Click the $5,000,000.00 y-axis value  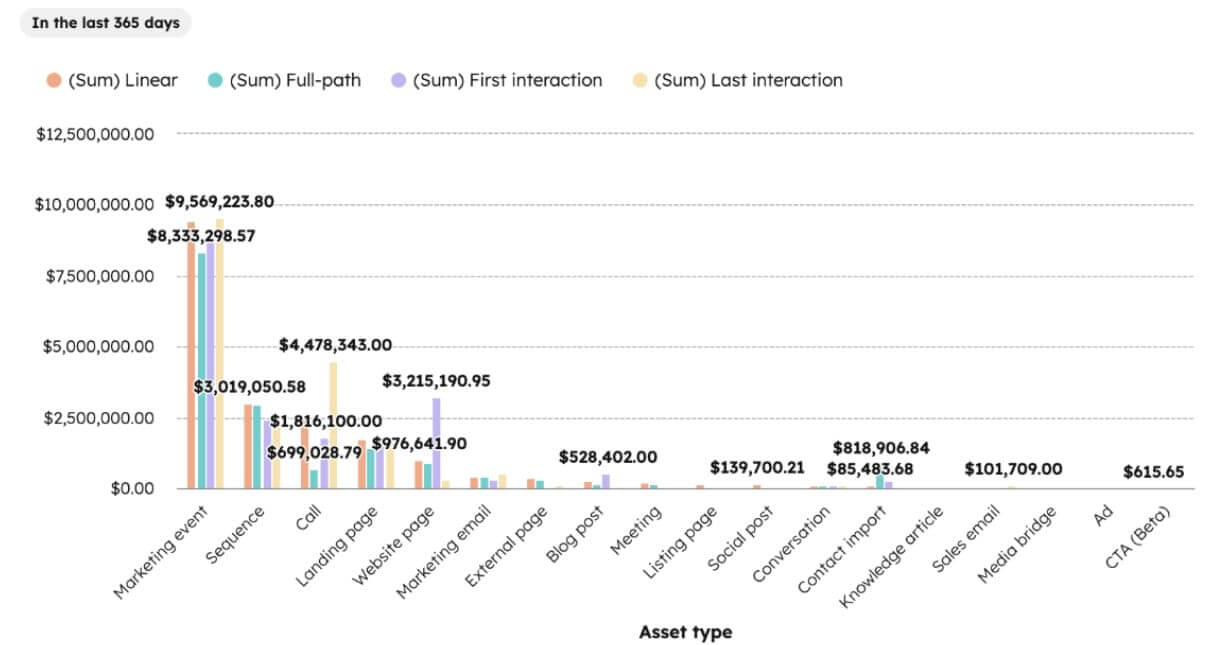click(100, 347)
